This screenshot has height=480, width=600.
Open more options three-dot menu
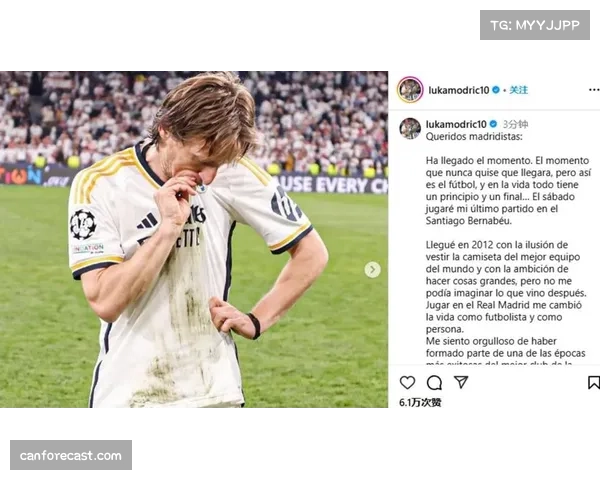coord(594,90)
